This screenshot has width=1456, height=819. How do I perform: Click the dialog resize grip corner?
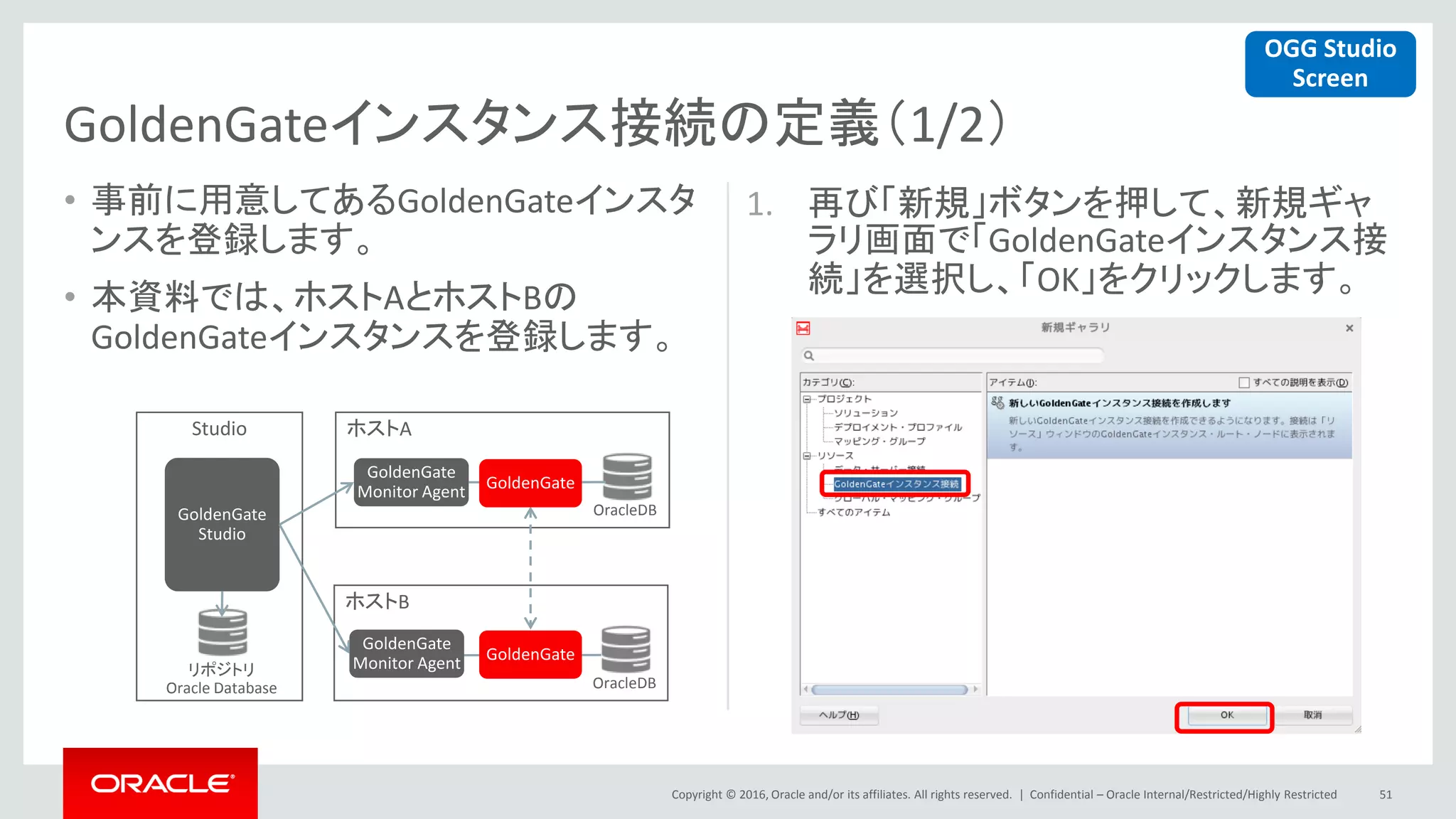(1357, 729)
